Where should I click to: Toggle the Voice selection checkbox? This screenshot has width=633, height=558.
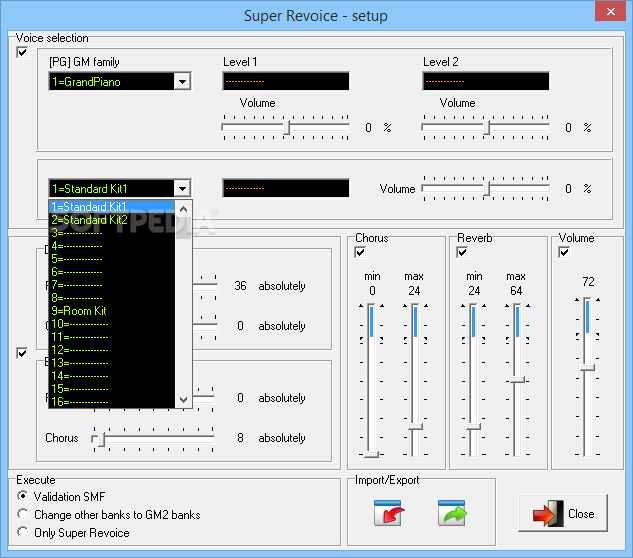pyautogui.click(x=22, y=52)
